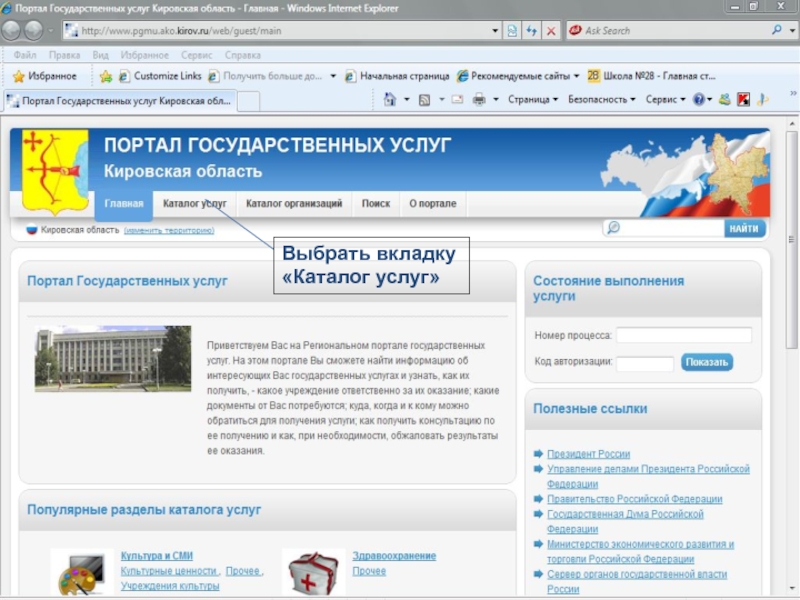Open a new blank tab next to the portal tab
800x600 pixels.
click(248, 101)
